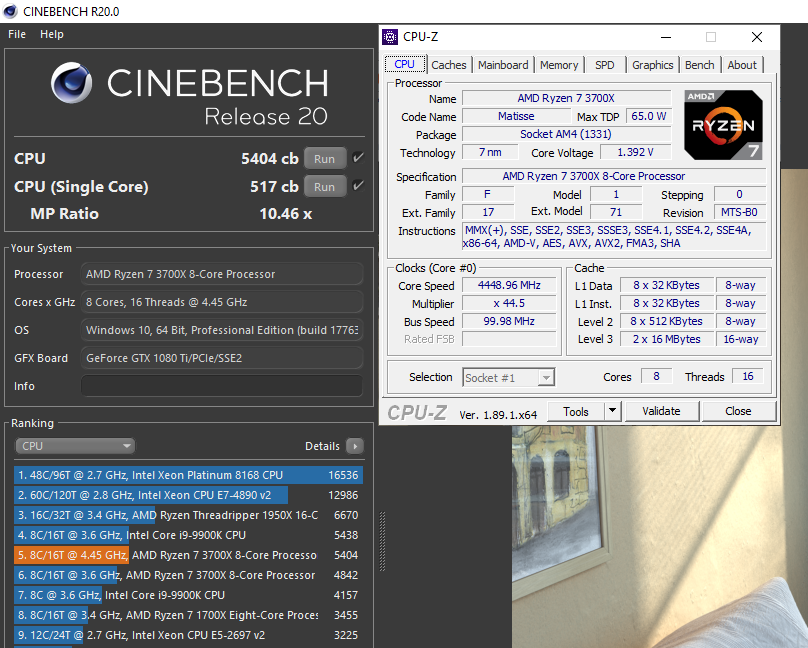The height and width of the screenshot is (648, 808).
Task: Switch to the Memory tab
Action: [x=559, y=65]
